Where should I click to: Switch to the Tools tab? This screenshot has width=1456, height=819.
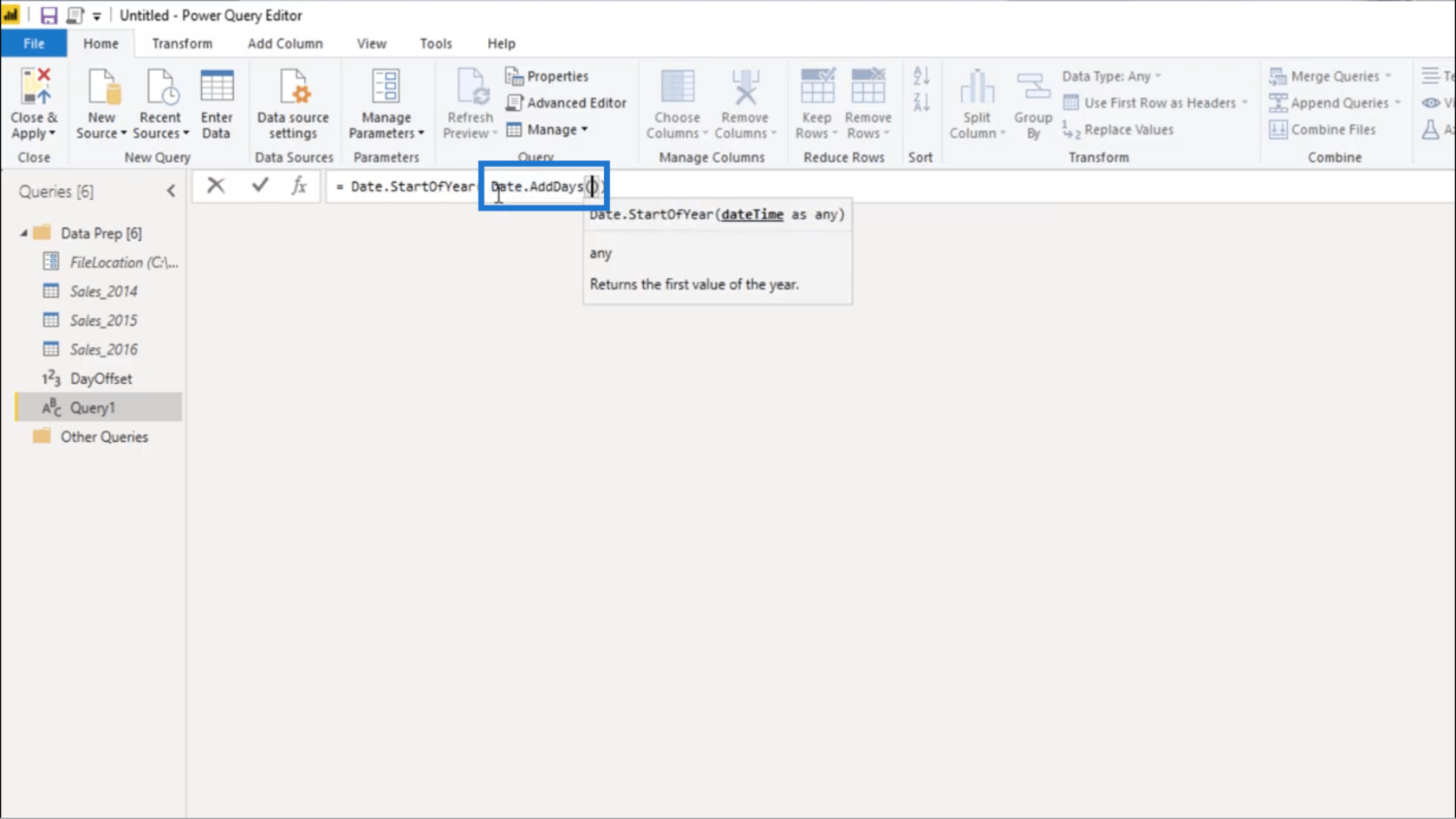(x=436, y=43)
